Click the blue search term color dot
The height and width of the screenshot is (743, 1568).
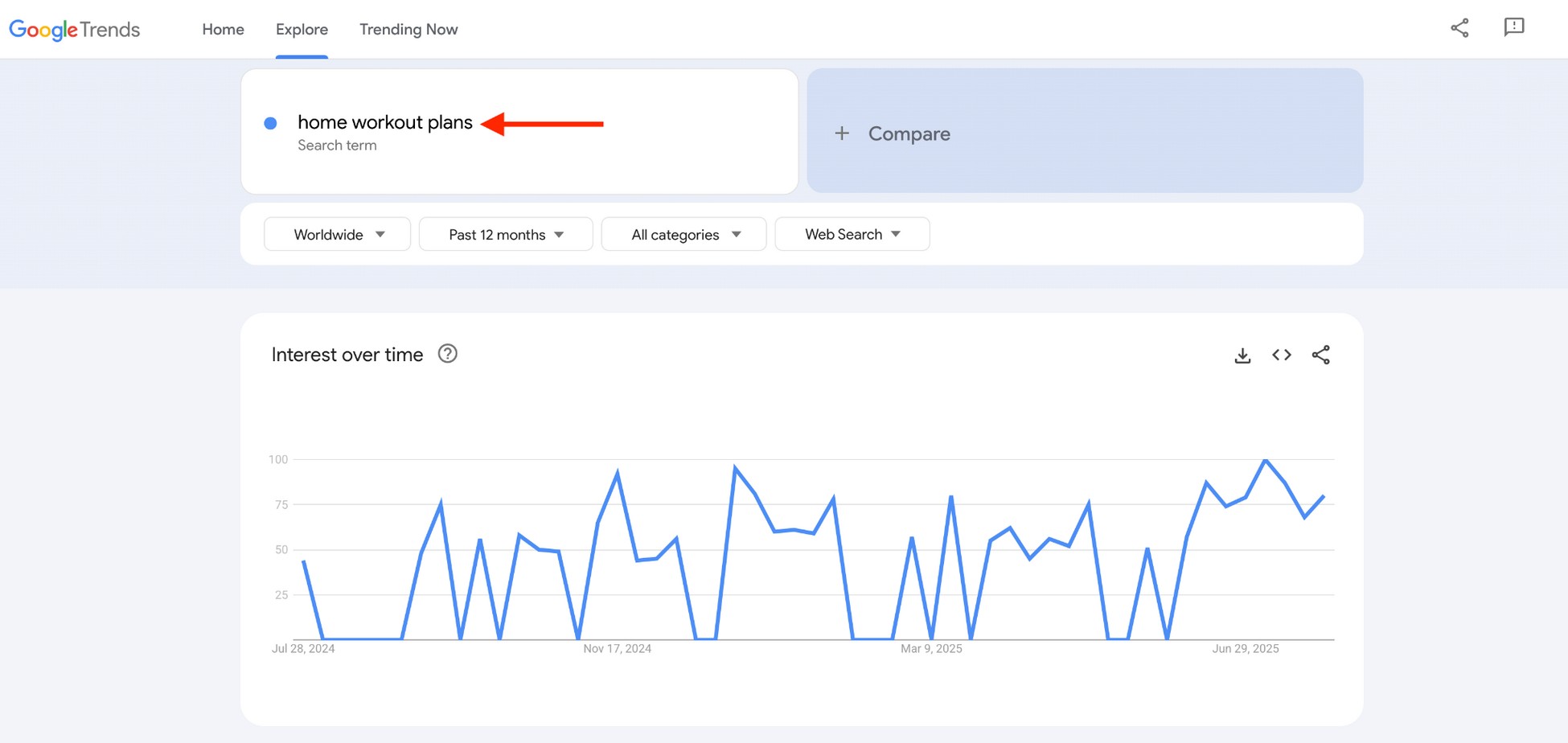(271, 121)
